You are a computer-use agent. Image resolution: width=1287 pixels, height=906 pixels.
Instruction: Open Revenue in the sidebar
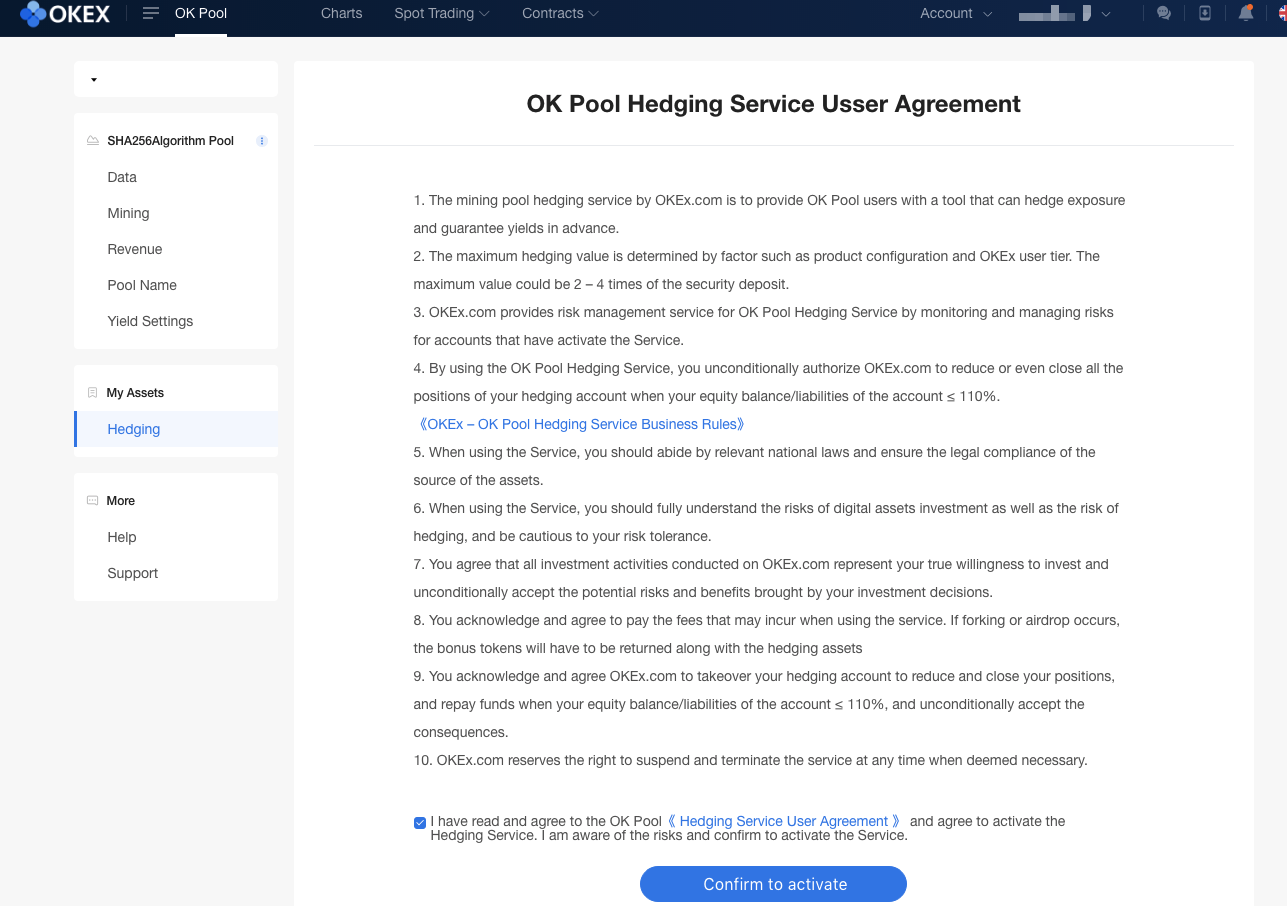tap(135, 249)
